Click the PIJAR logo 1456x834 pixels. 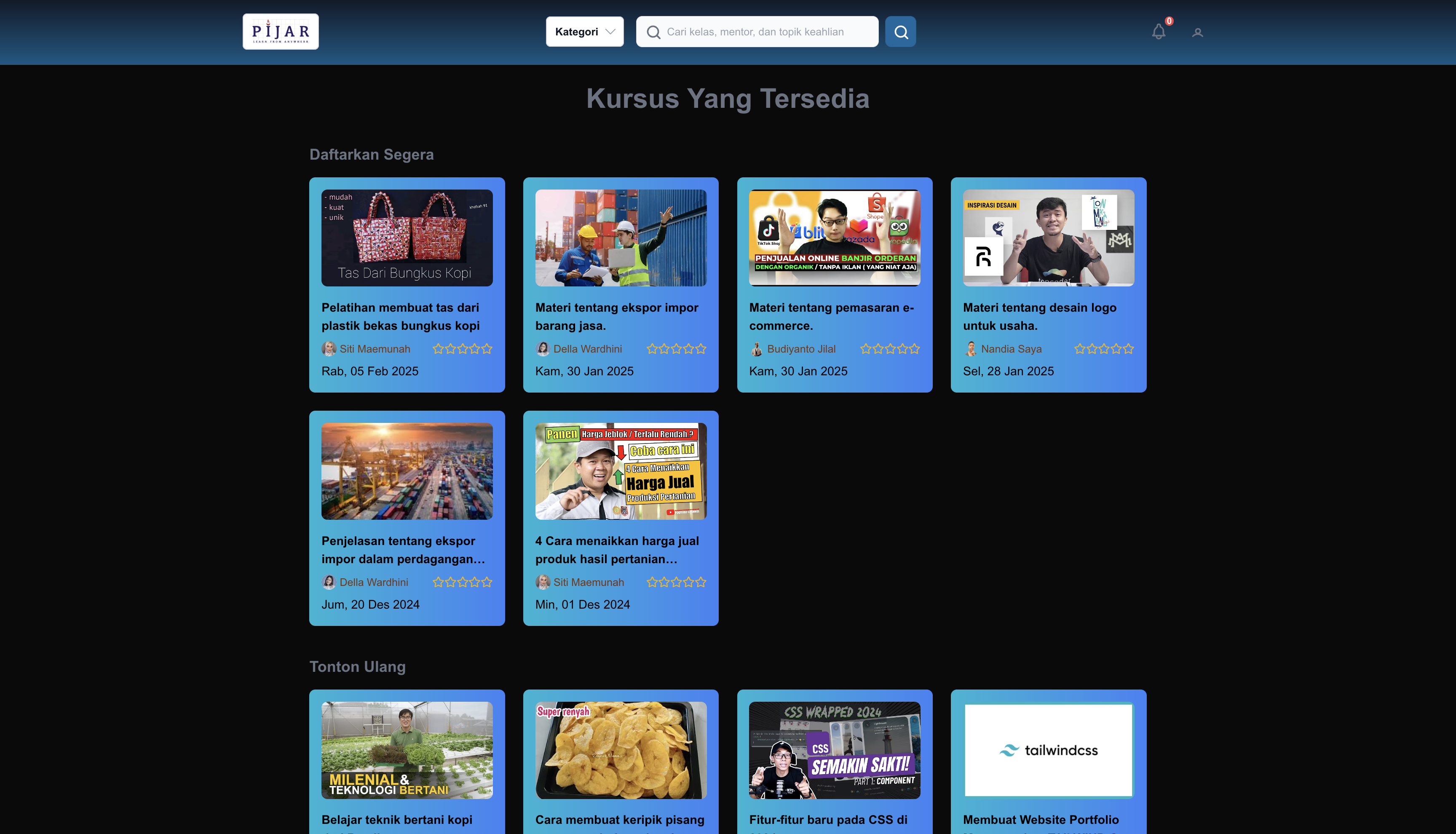280,32
